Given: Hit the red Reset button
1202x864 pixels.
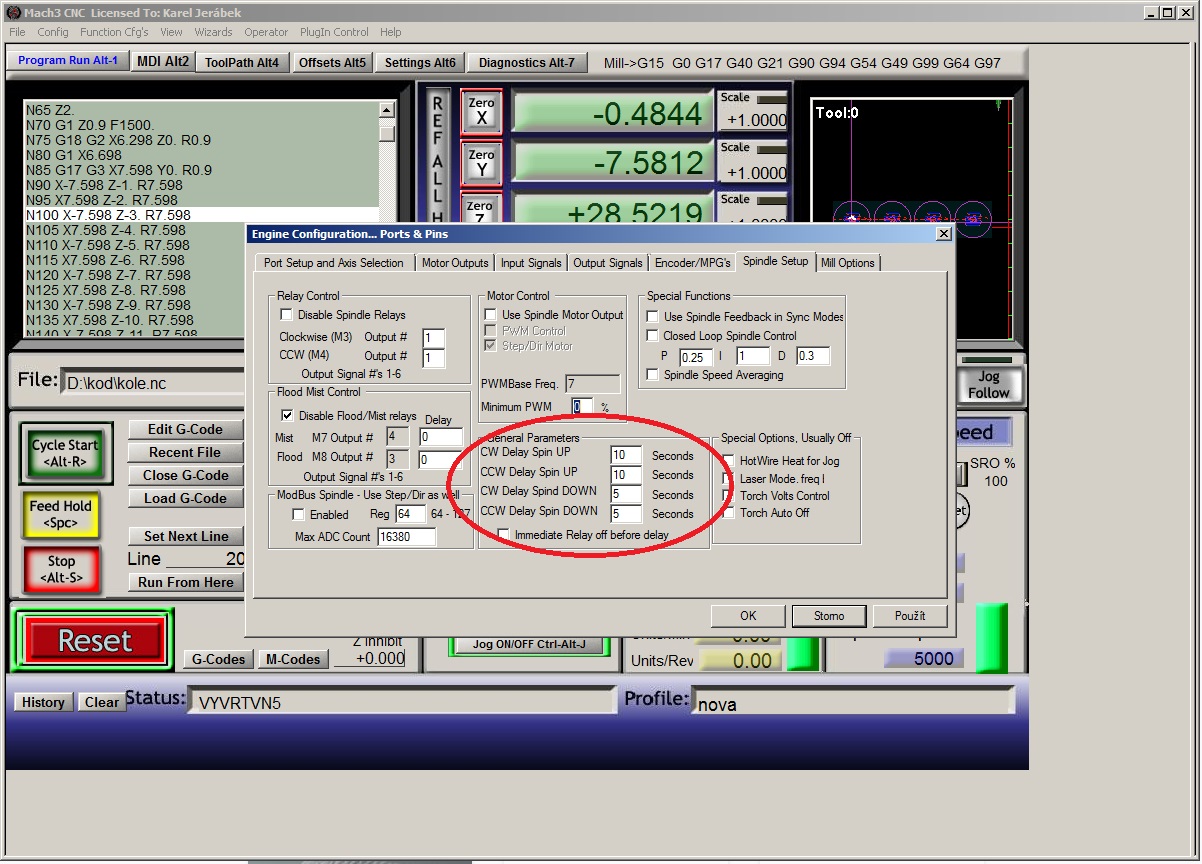Looking at the screenshot, I should click(94, 640).
